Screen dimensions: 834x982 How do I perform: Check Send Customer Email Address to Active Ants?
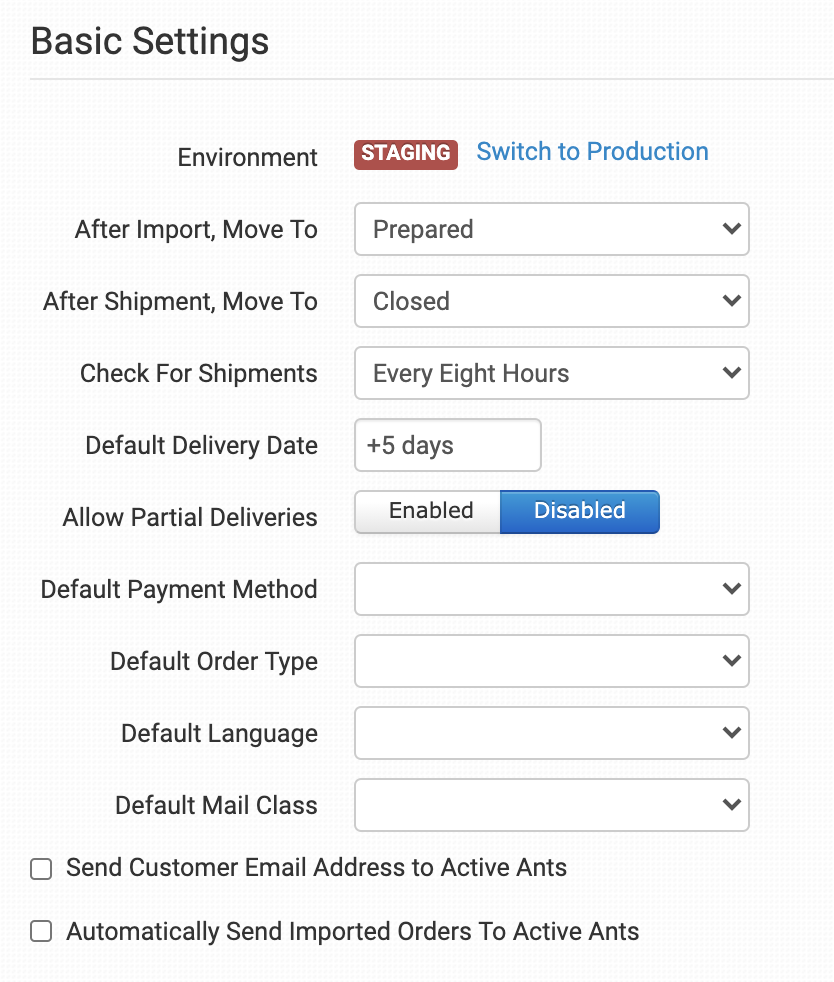[41, 869]
